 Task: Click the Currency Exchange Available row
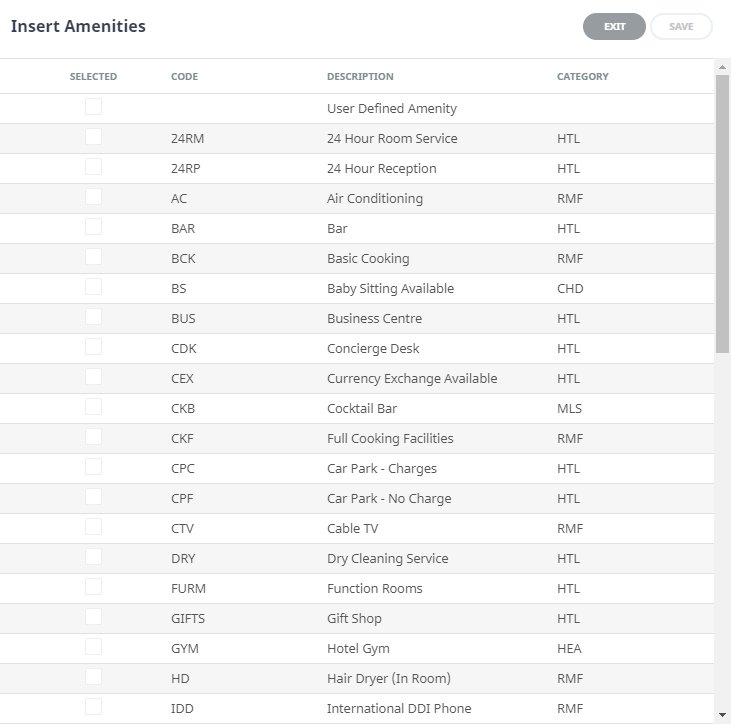click(x=411, y=379)
